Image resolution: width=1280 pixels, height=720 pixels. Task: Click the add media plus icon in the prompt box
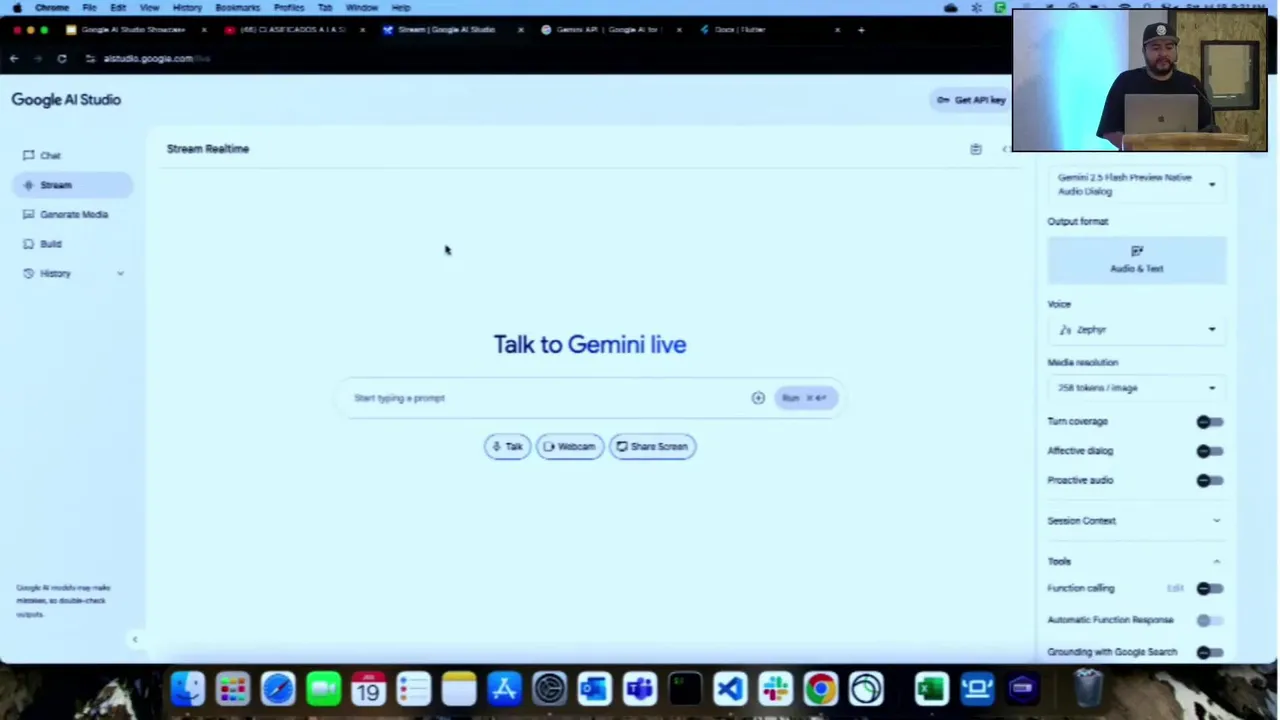758,398
